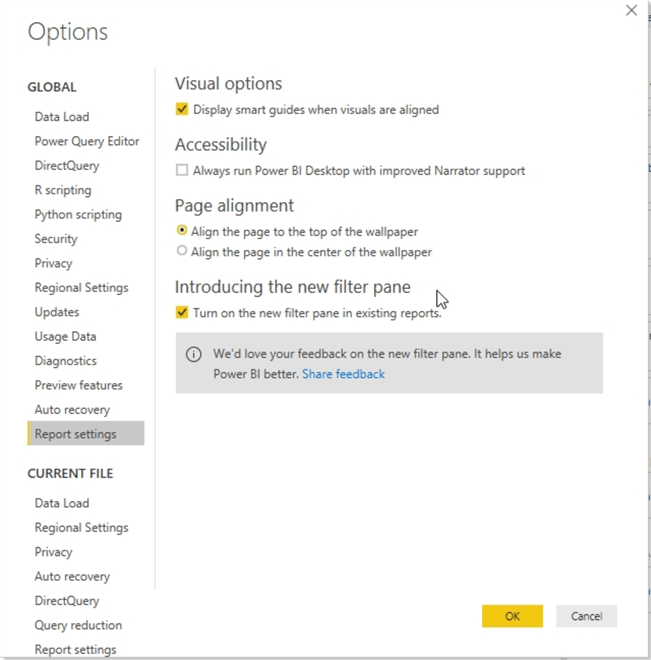The image size is (651, 660).
Task: Open Global Privacy settings
Action: (x=53, y=263)
